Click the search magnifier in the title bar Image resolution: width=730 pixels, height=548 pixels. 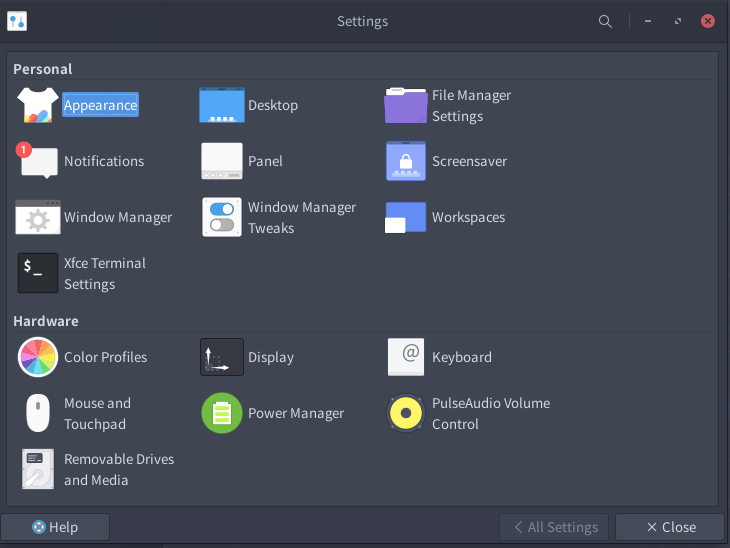click(x=605, y=21)
